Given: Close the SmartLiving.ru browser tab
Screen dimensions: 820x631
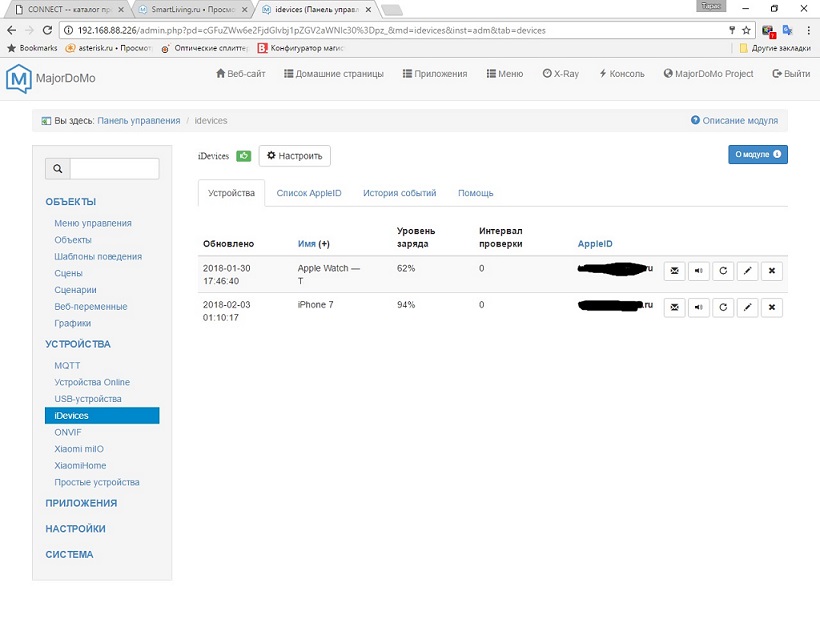Looking at the screenshot, I should click(244, 9).
